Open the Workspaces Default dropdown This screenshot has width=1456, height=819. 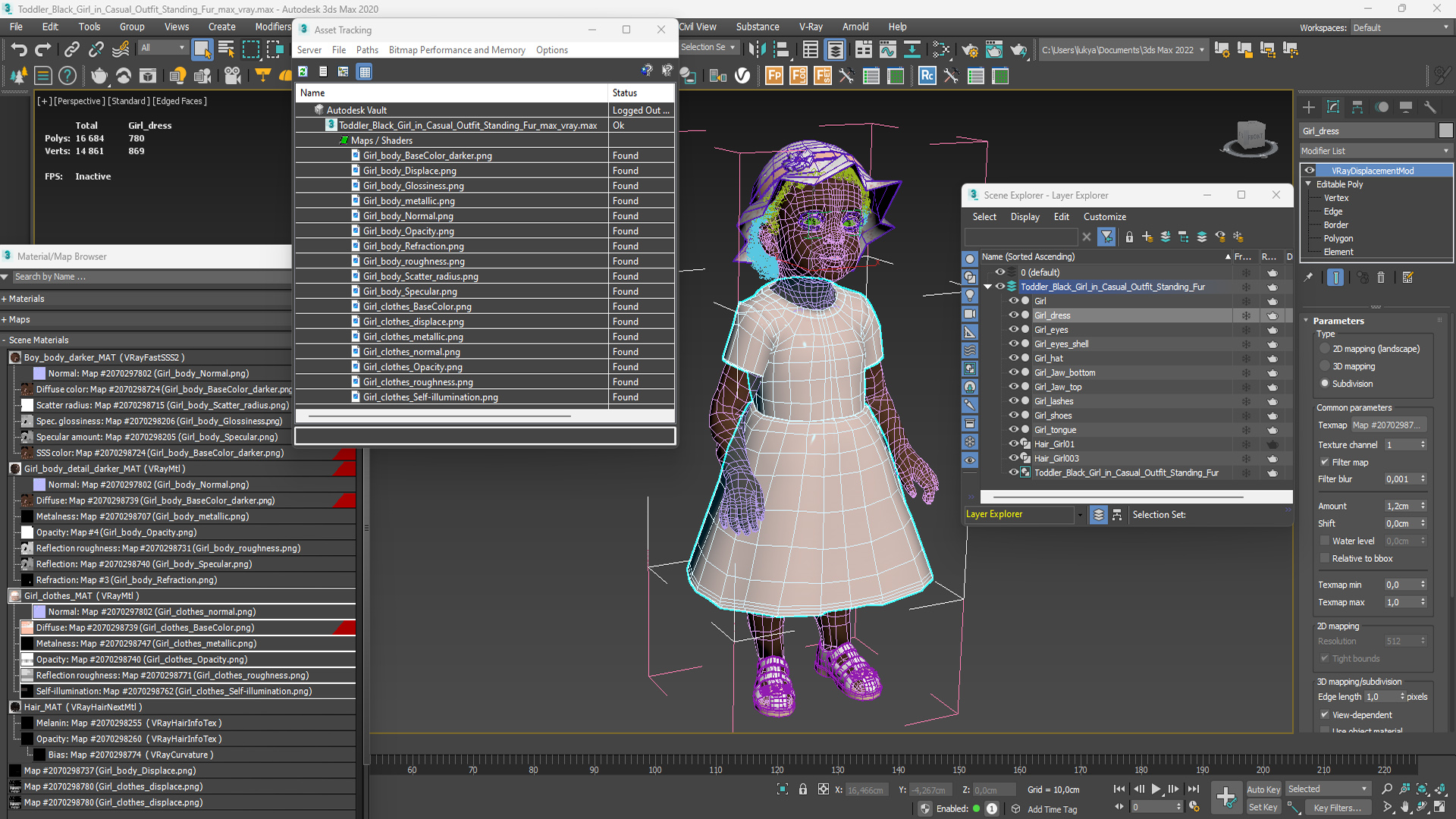[1401, 27]
